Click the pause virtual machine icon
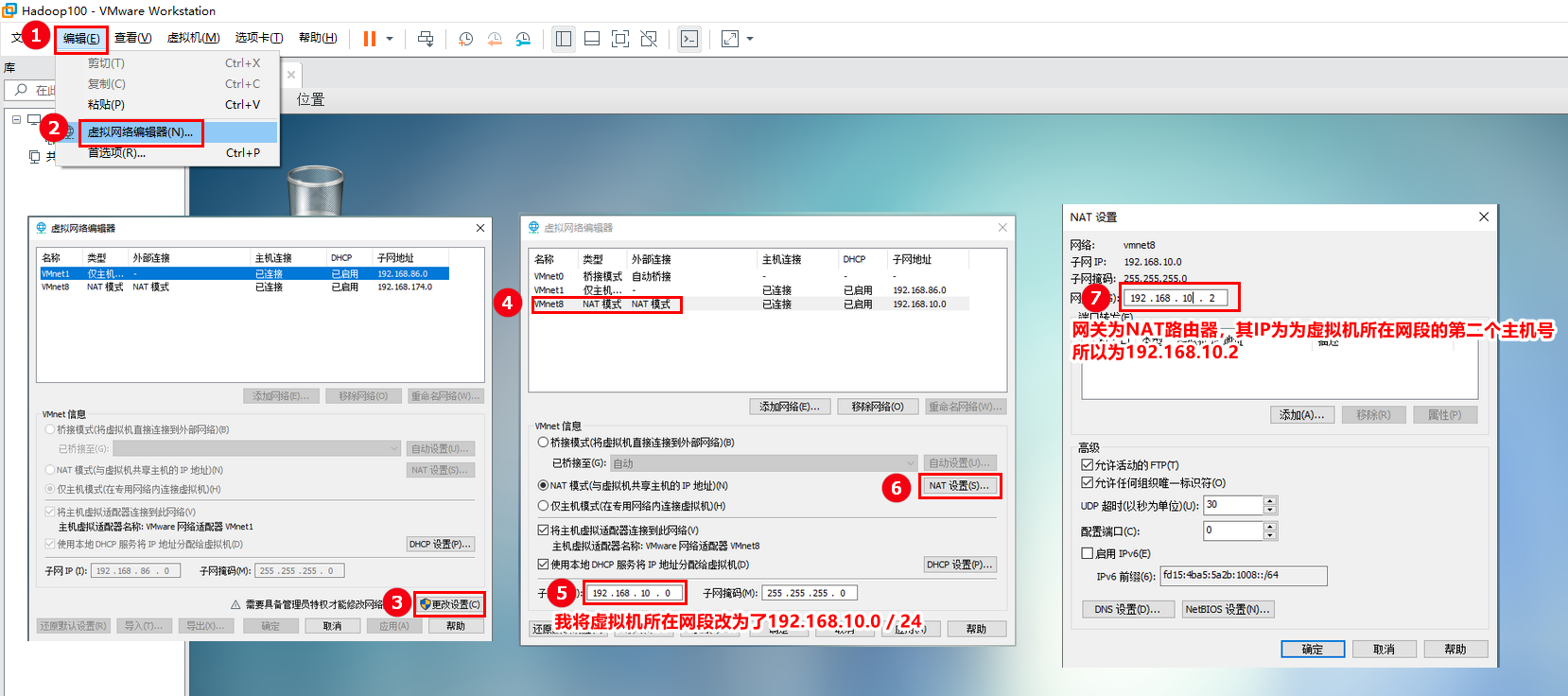Viewport: 1568px width, 696px height. pyautogui.click(x=370, y=39)
